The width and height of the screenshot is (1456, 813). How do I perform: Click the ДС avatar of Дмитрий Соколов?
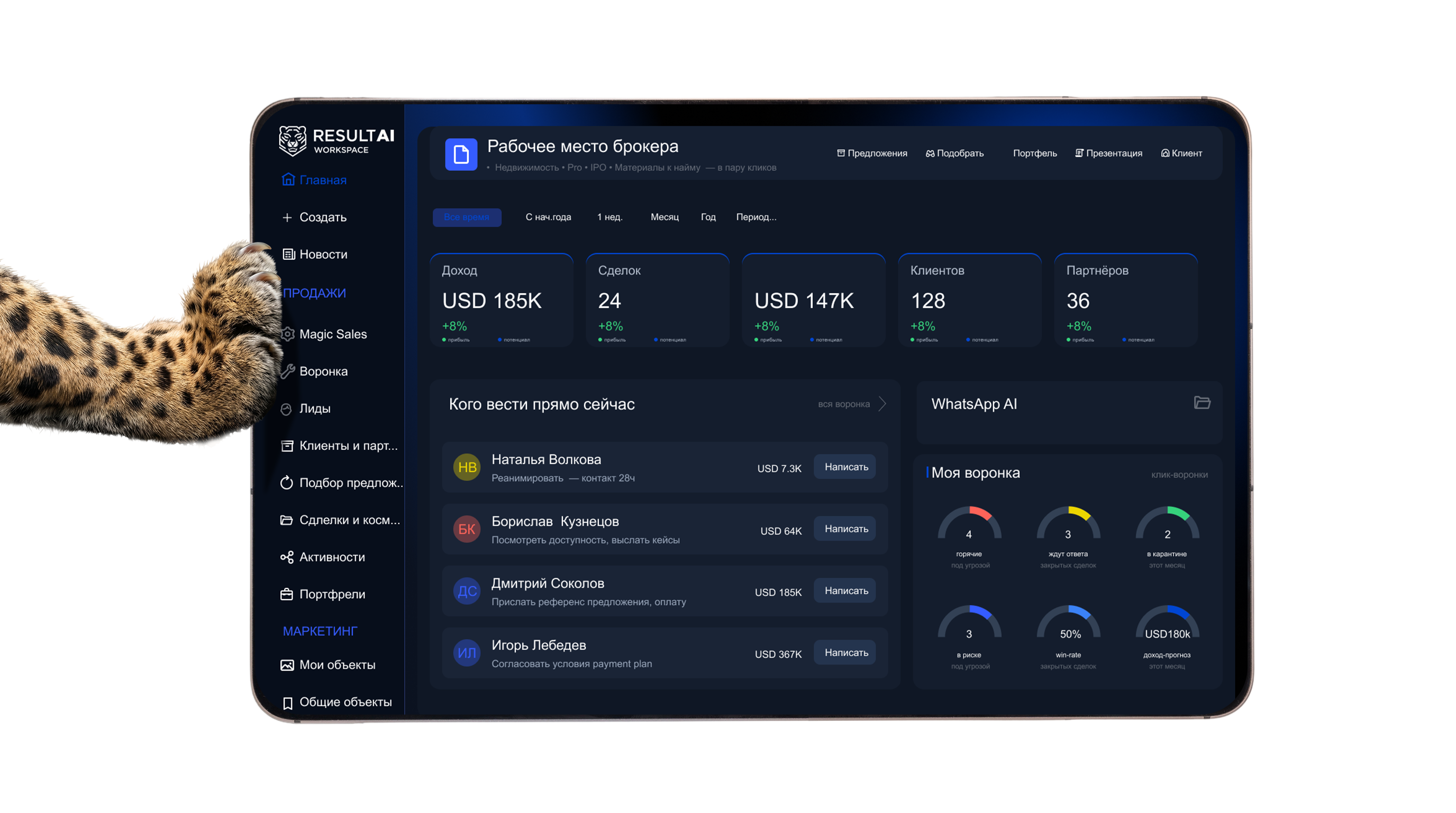tap(467, 591)
